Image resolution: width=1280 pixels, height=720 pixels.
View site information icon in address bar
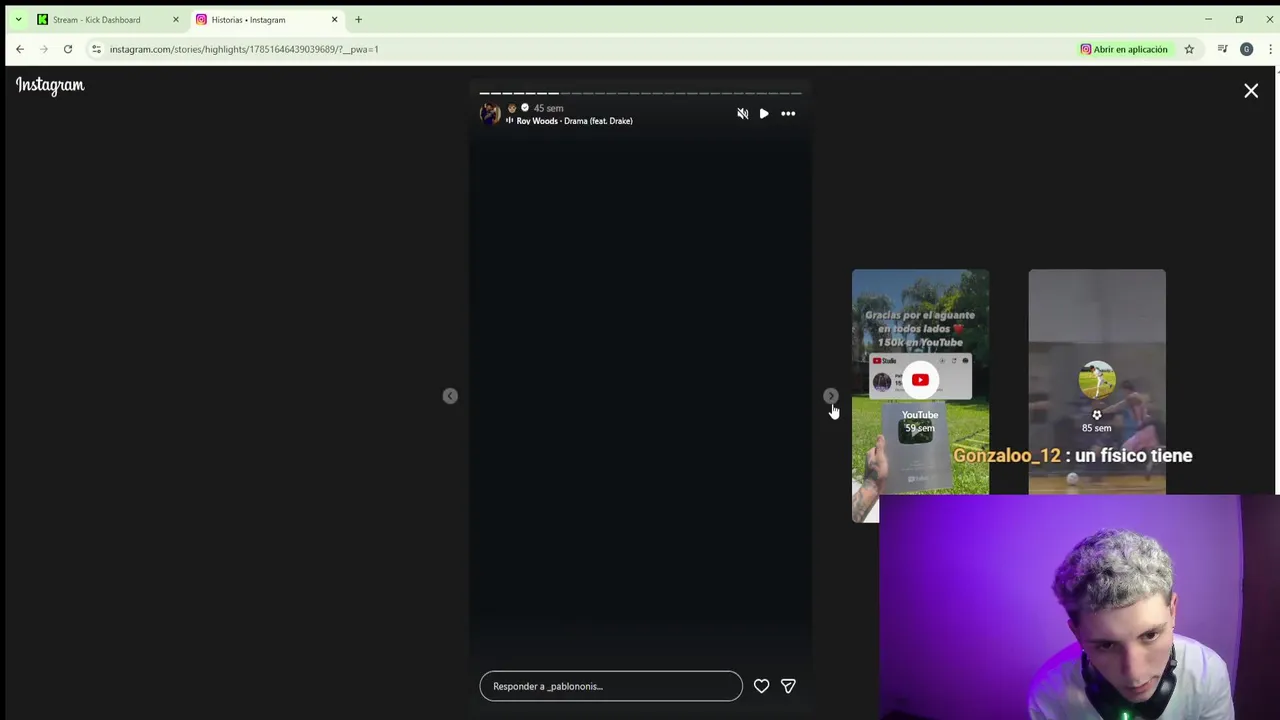click(96, 49)
